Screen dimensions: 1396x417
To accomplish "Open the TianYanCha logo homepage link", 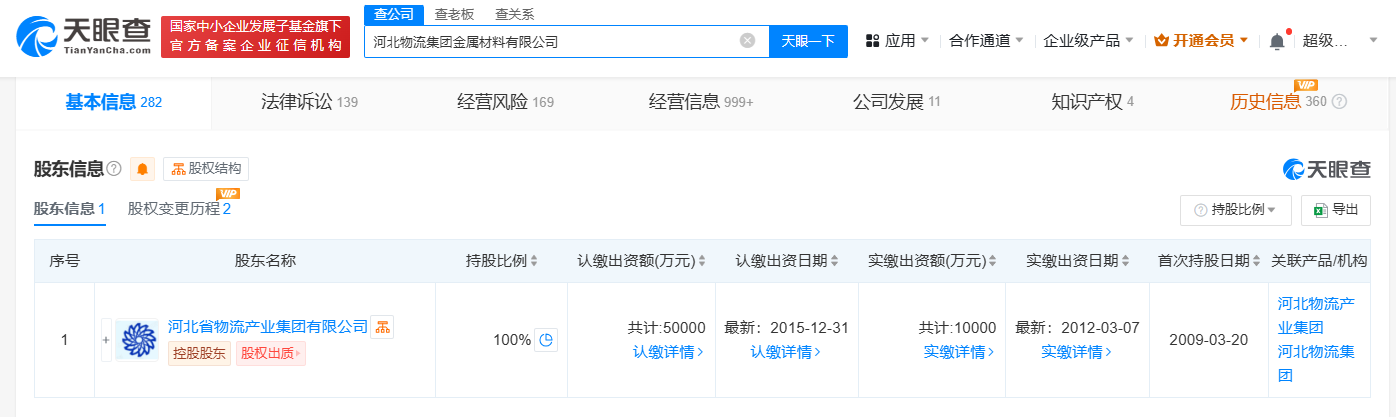I will [84, 36].
